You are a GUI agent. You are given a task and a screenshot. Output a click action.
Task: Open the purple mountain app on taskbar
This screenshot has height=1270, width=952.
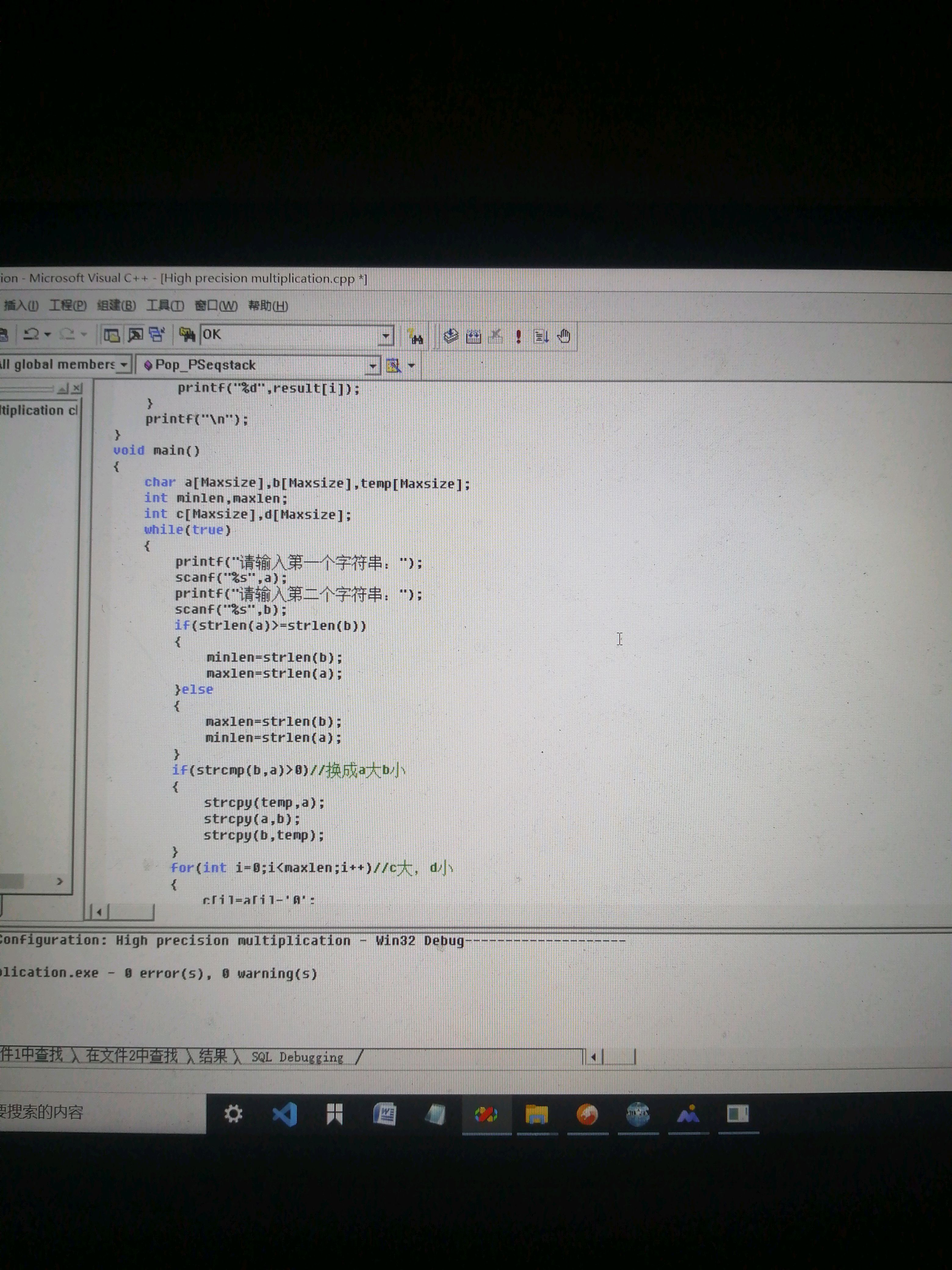tap(688, 1114)
